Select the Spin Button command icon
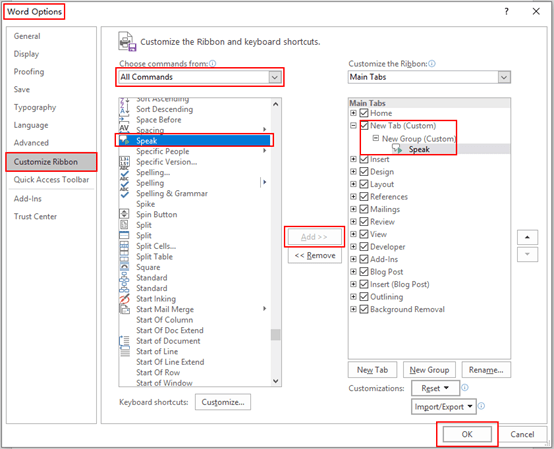 point(124,214)
